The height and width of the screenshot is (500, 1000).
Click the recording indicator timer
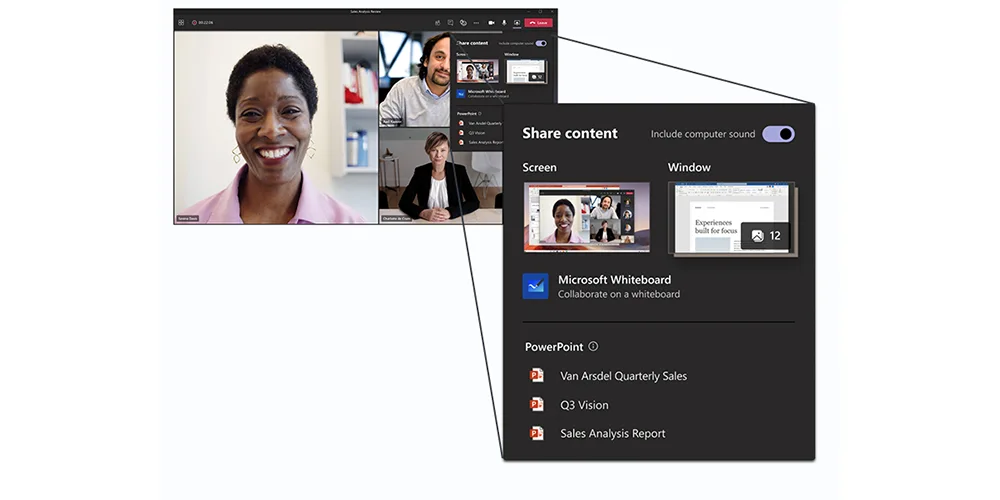(203, 22)
